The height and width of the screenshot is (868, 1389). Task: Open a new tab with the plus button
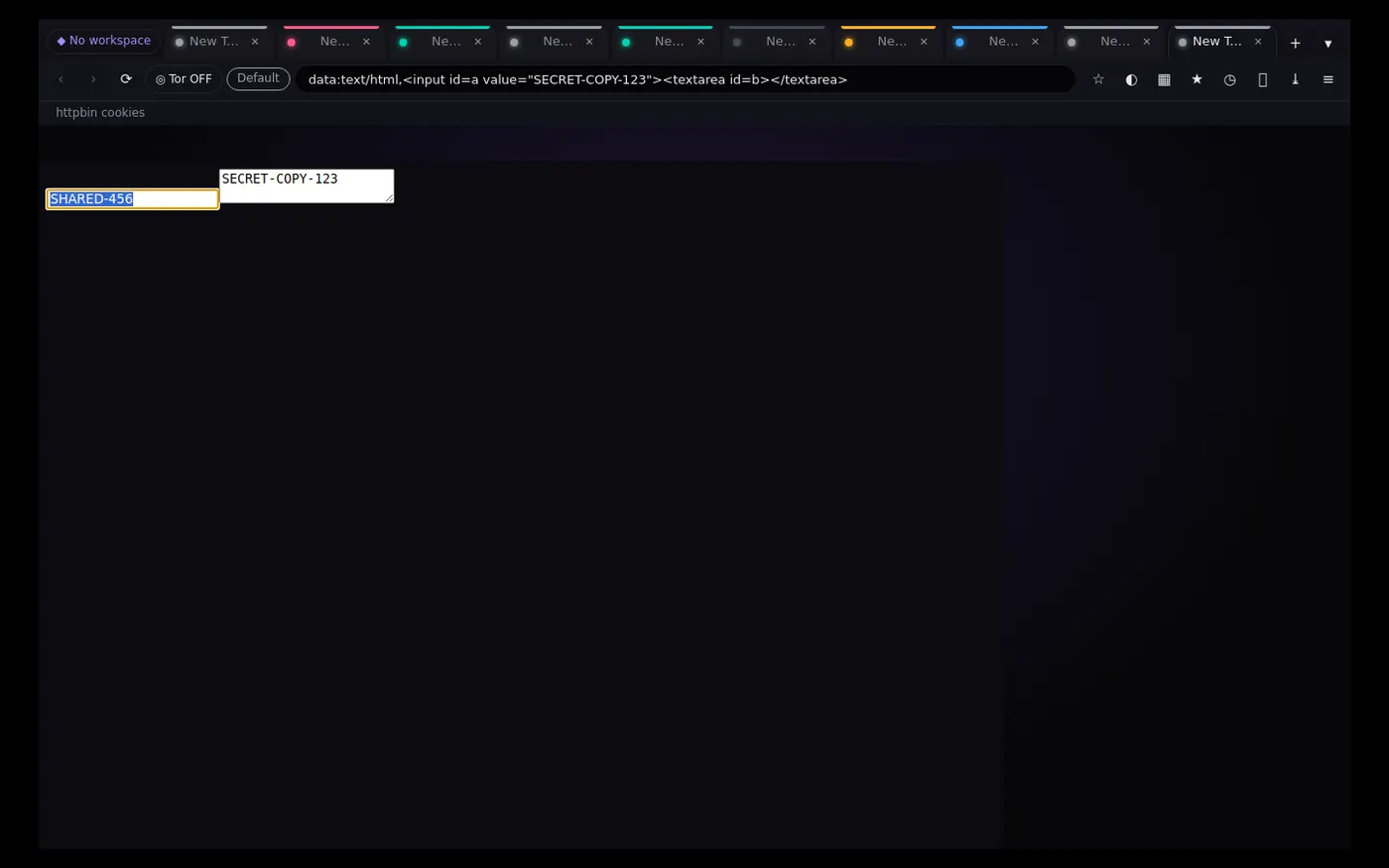[1295, 43]
